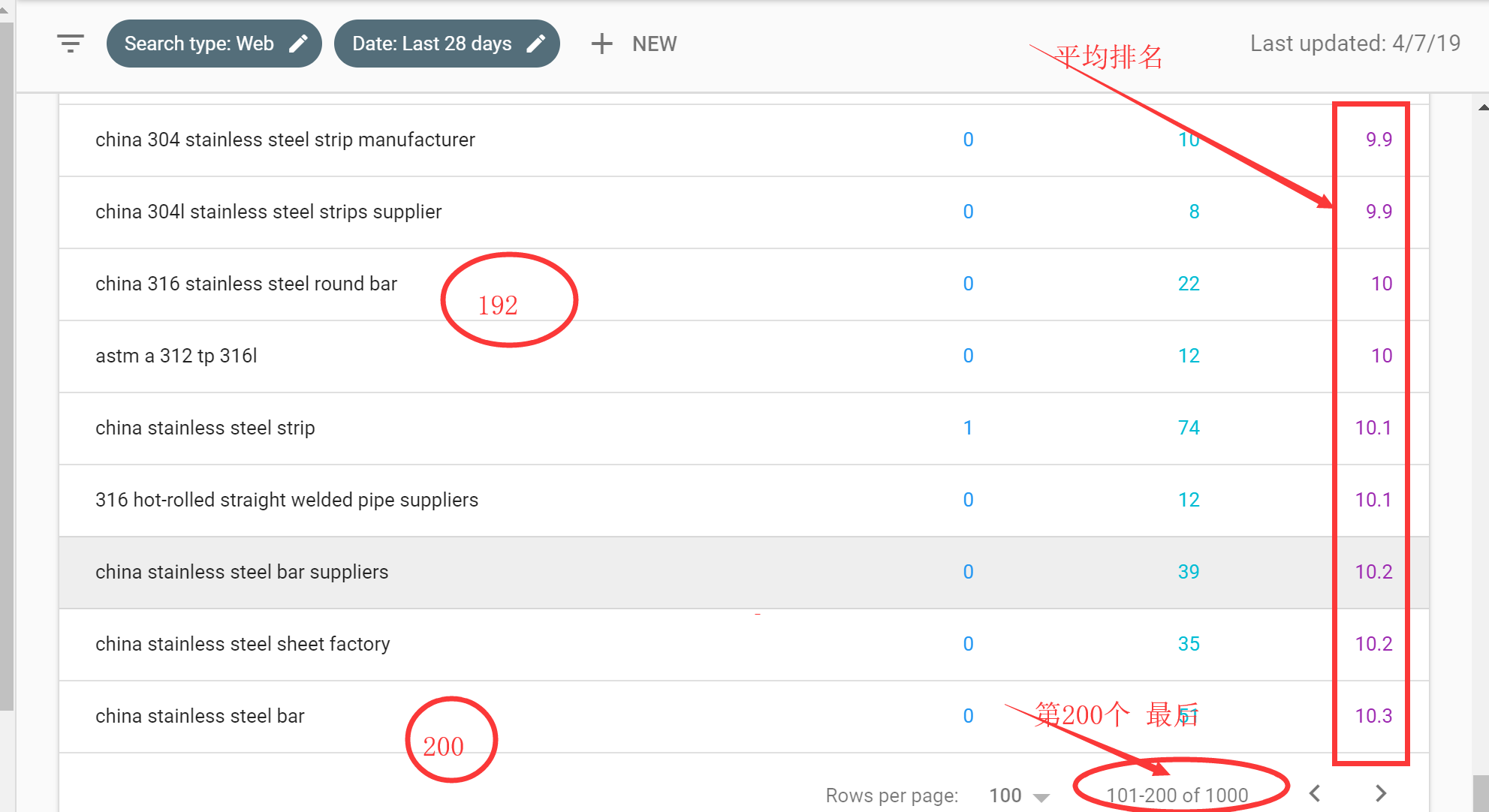Screen dimensions: 1489x812
Task: Click clicks value 1 for china stainless steel strip
Action: [x=968, y=428]
